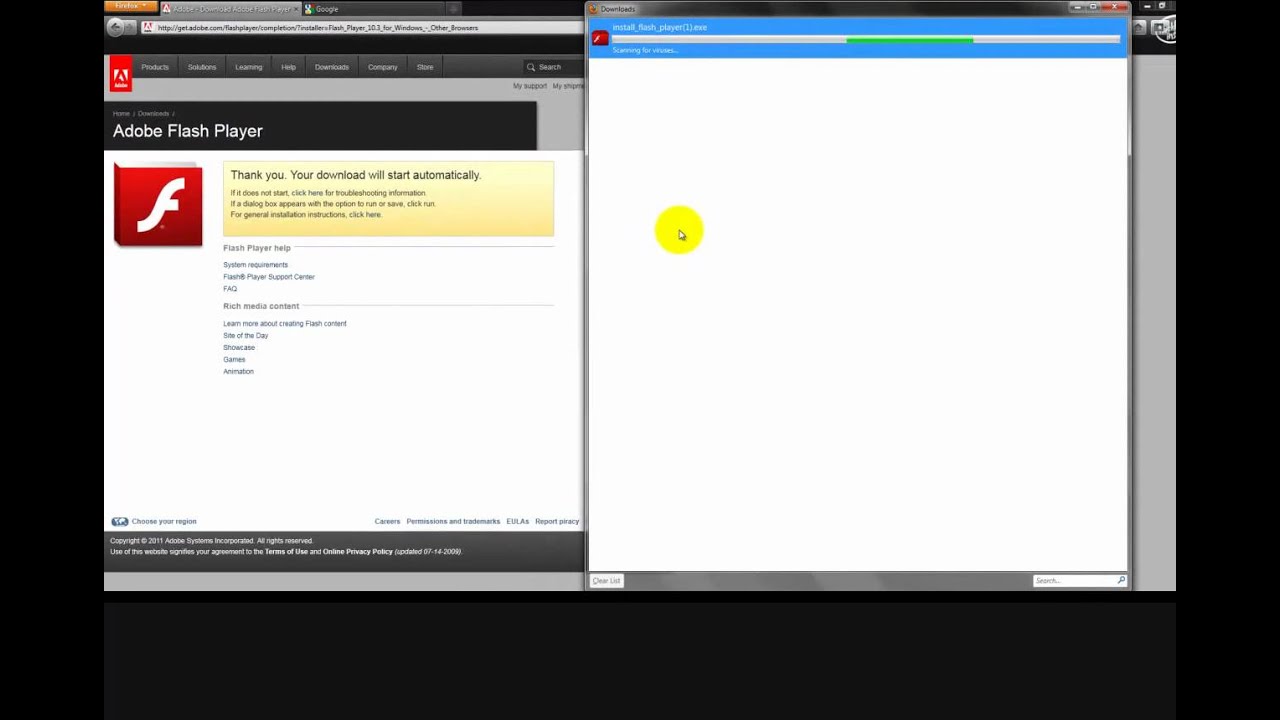Open the Site of the Day link
1280x720 pixels.
[x=245, y=336]
